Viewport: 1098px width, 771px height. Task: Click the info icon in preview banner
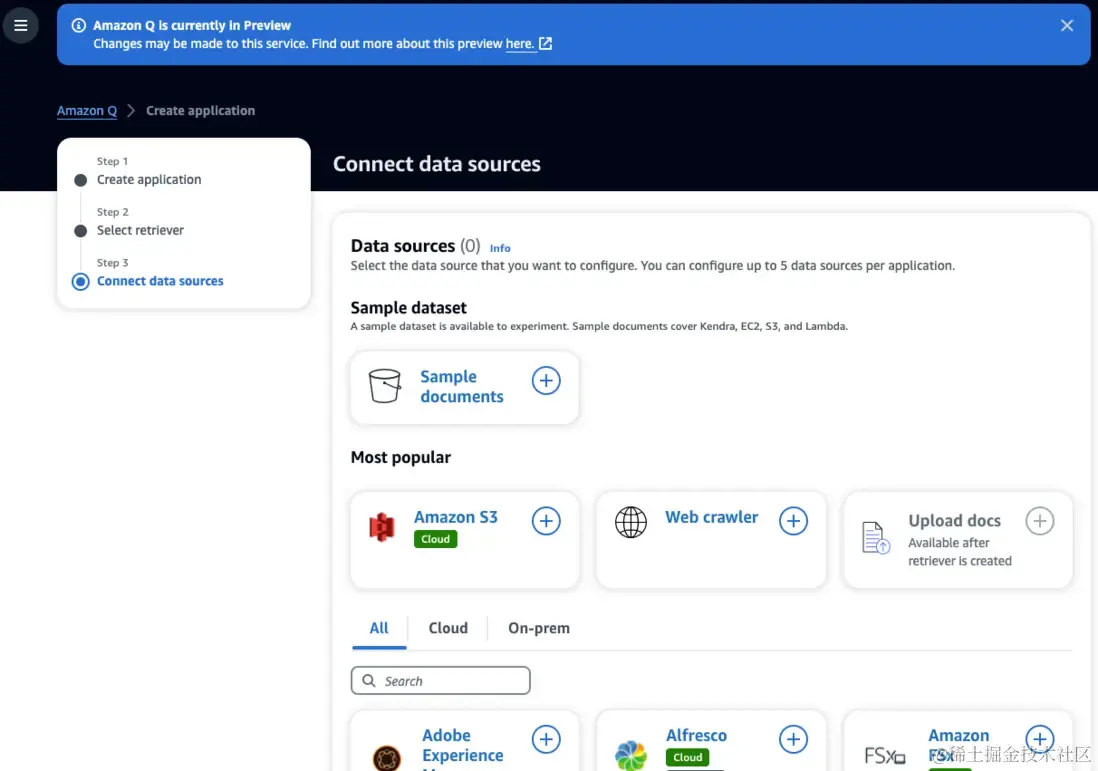tap(79, 25)
